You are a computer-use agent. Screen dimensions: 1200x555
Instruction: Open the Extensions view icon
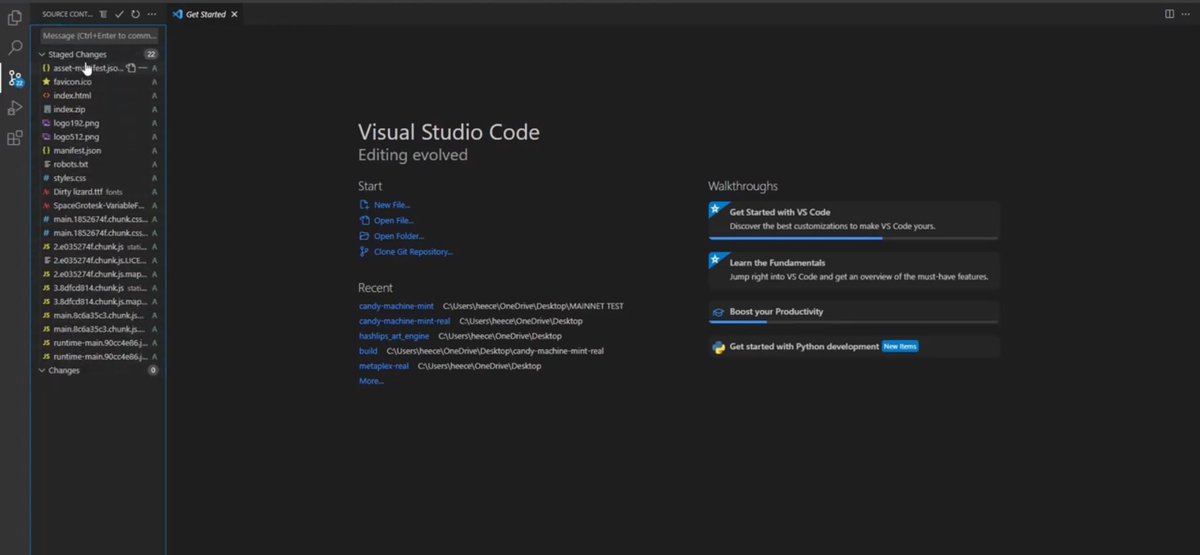[x=15, y=138]
